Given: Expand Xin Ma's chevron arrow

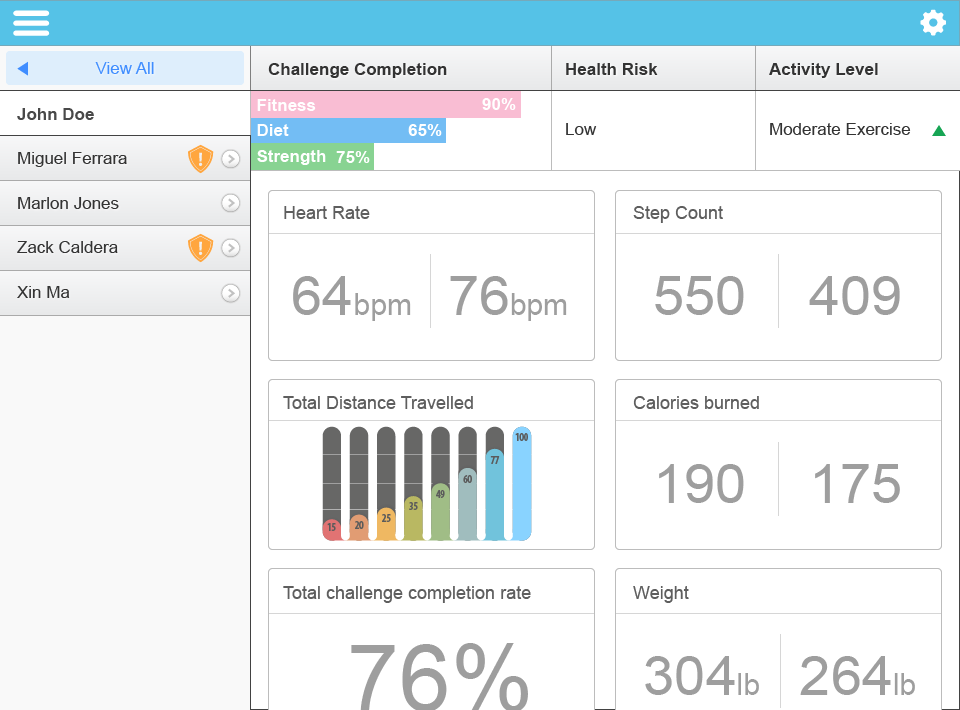Looking at the screenshot, I should [230, 293].
